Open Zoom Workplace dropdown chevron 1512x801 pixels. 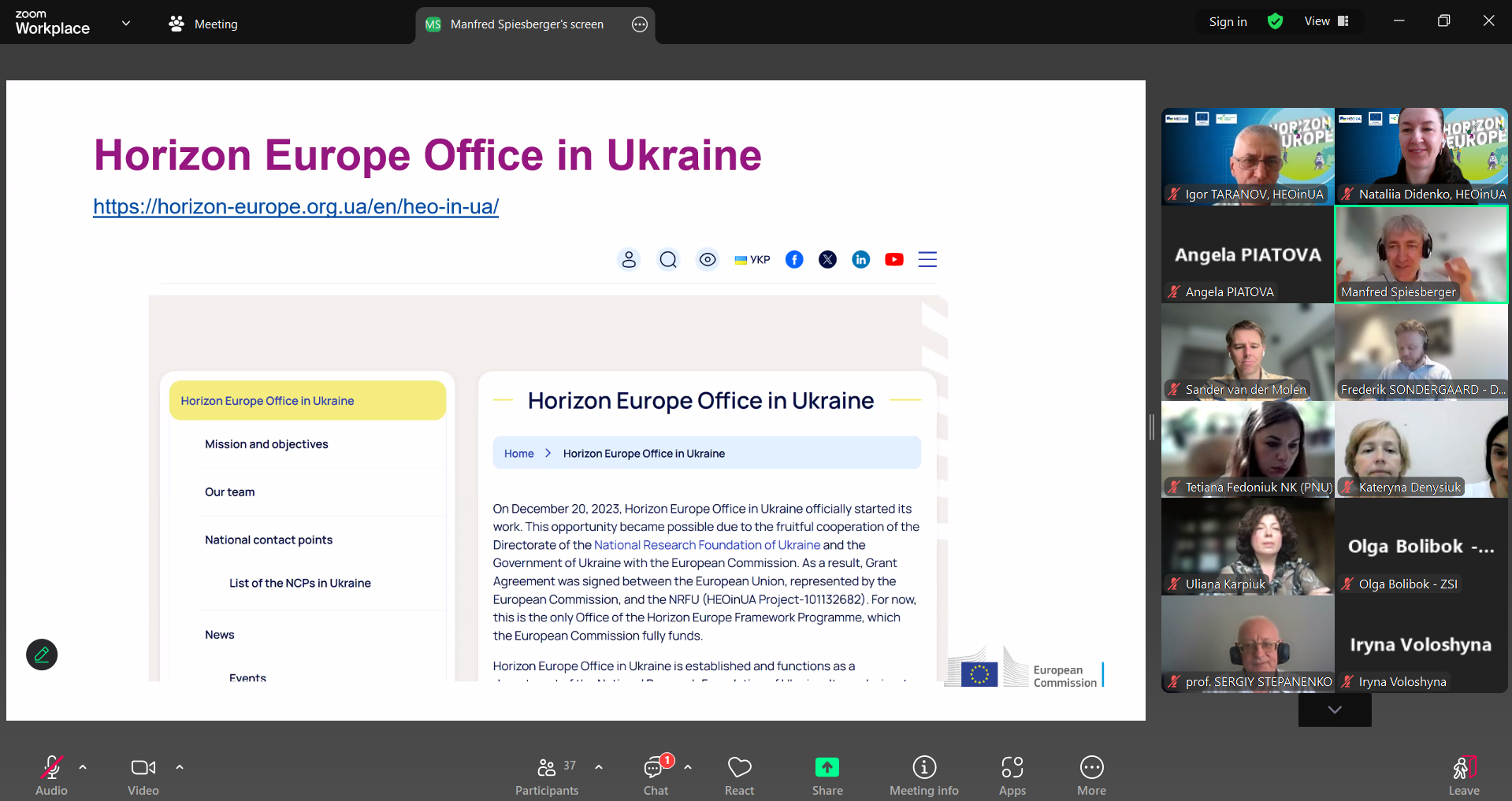tap(126, 23)
